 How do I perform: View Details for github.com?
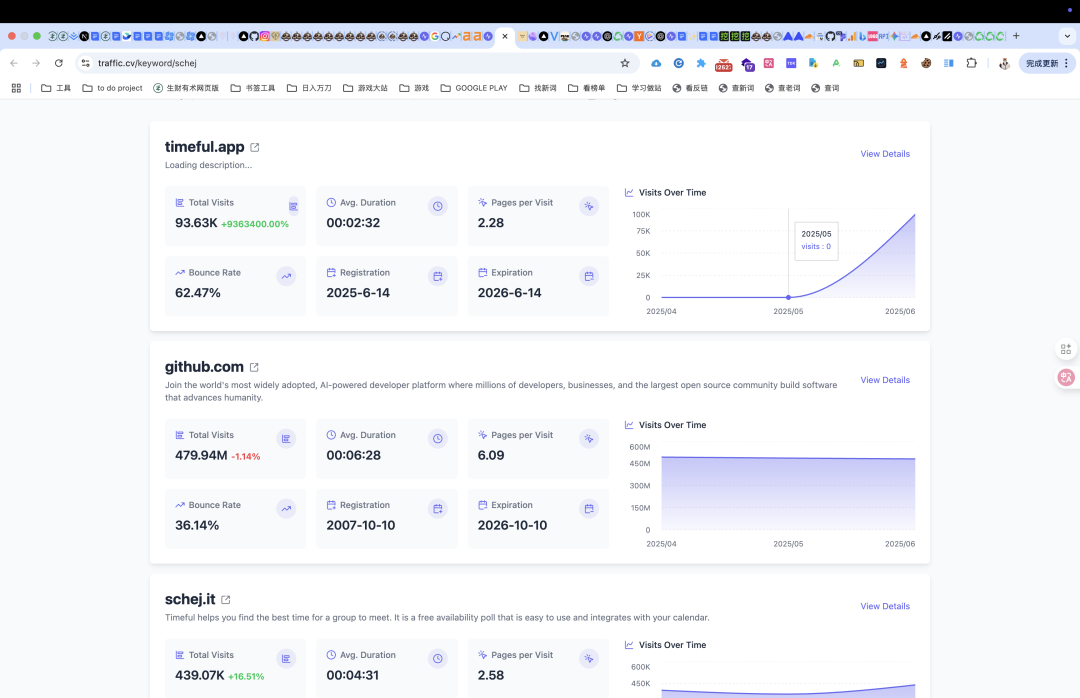tap(884, 380)
